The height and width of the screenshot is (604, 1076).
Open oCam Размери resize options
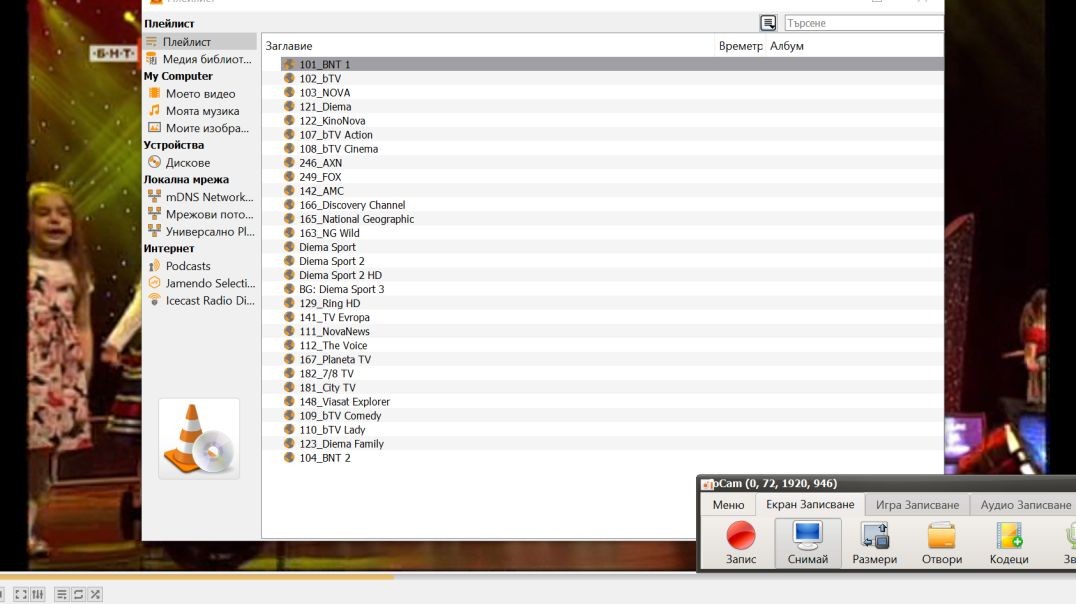tap(874, 542)
